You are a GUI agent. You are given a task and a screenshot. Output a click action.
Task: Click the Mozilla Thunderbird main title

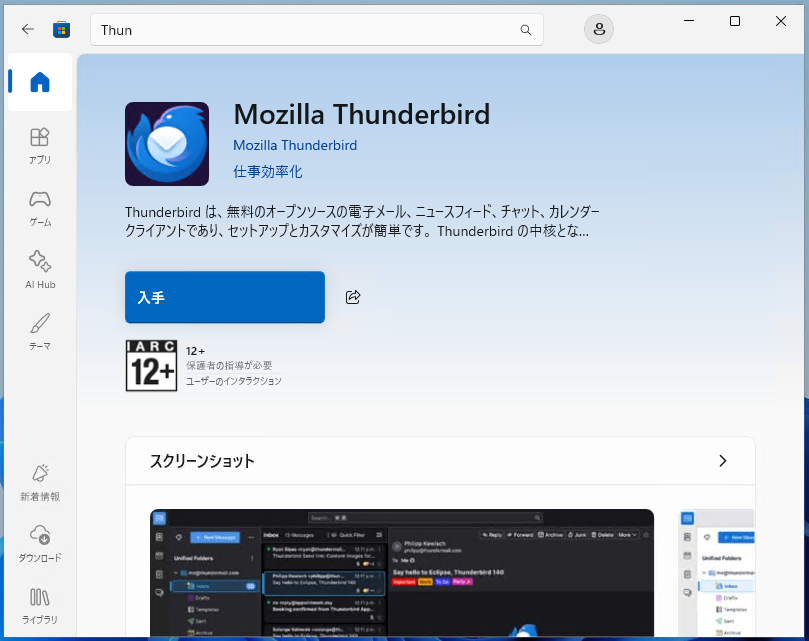(x=362, y=114)
